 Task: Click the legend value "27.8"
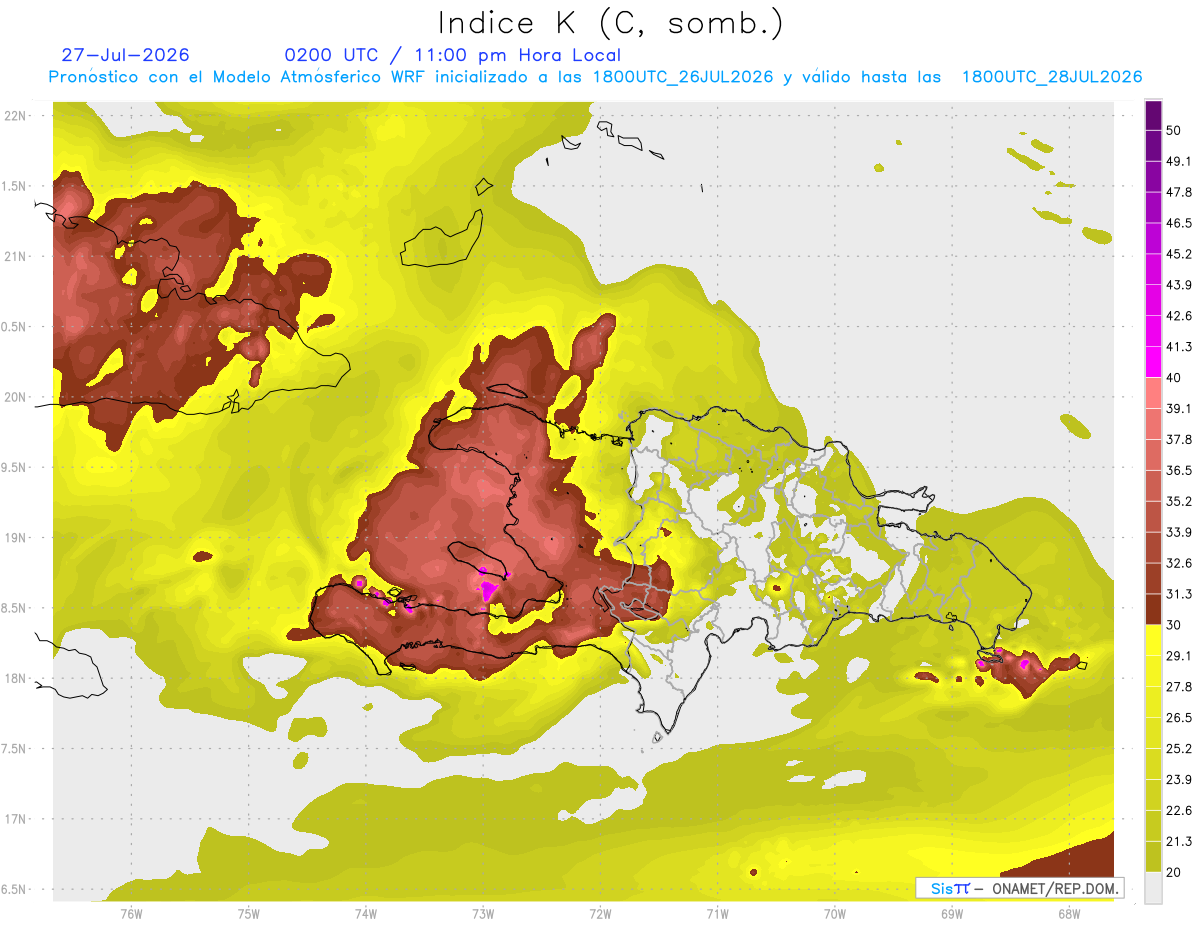[x=1178, y=686]
